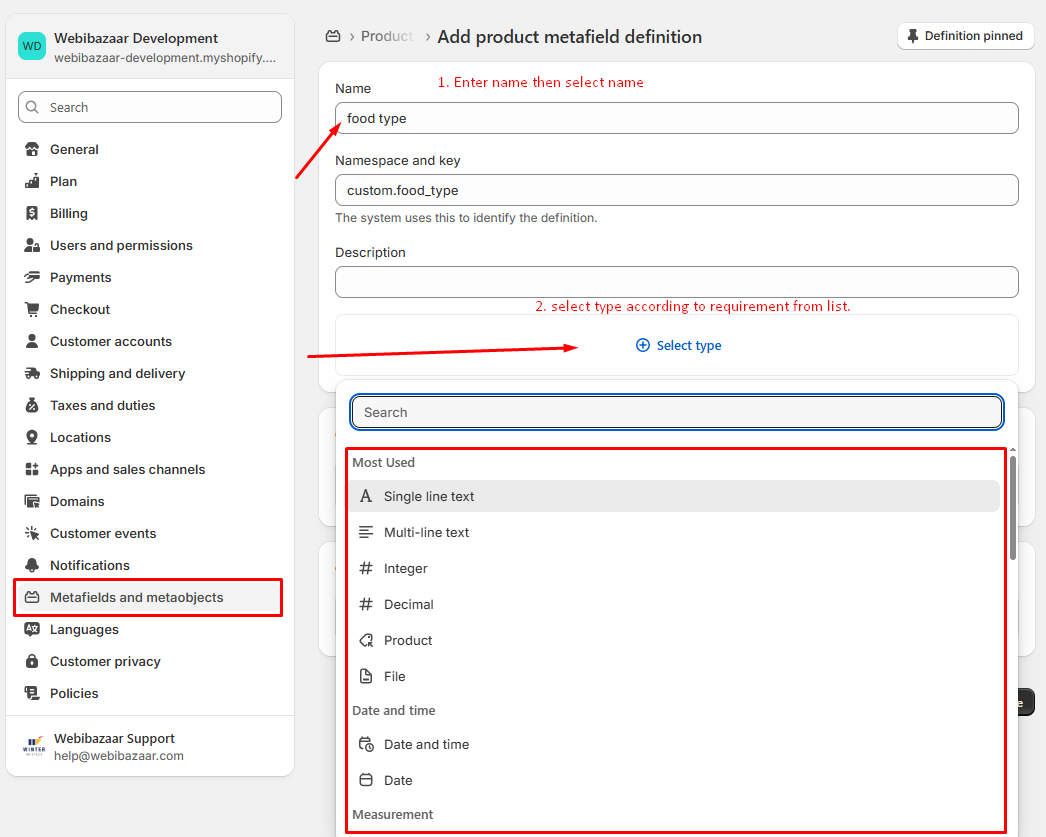The height and width of the screenshot is (837, 1046).
Task: Select Integer from the type list
Action: (405, 569)
